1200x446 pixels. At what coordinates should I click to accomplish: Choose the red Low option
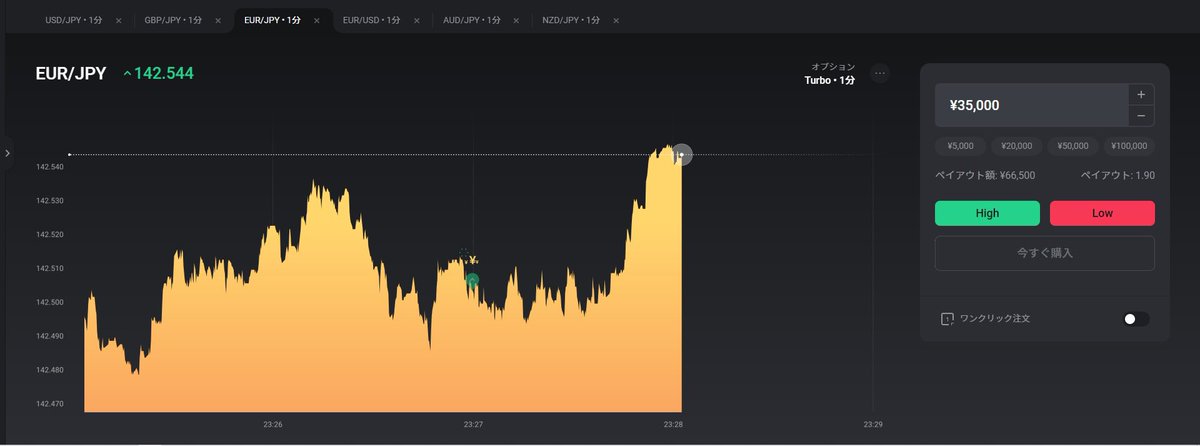1102,213
